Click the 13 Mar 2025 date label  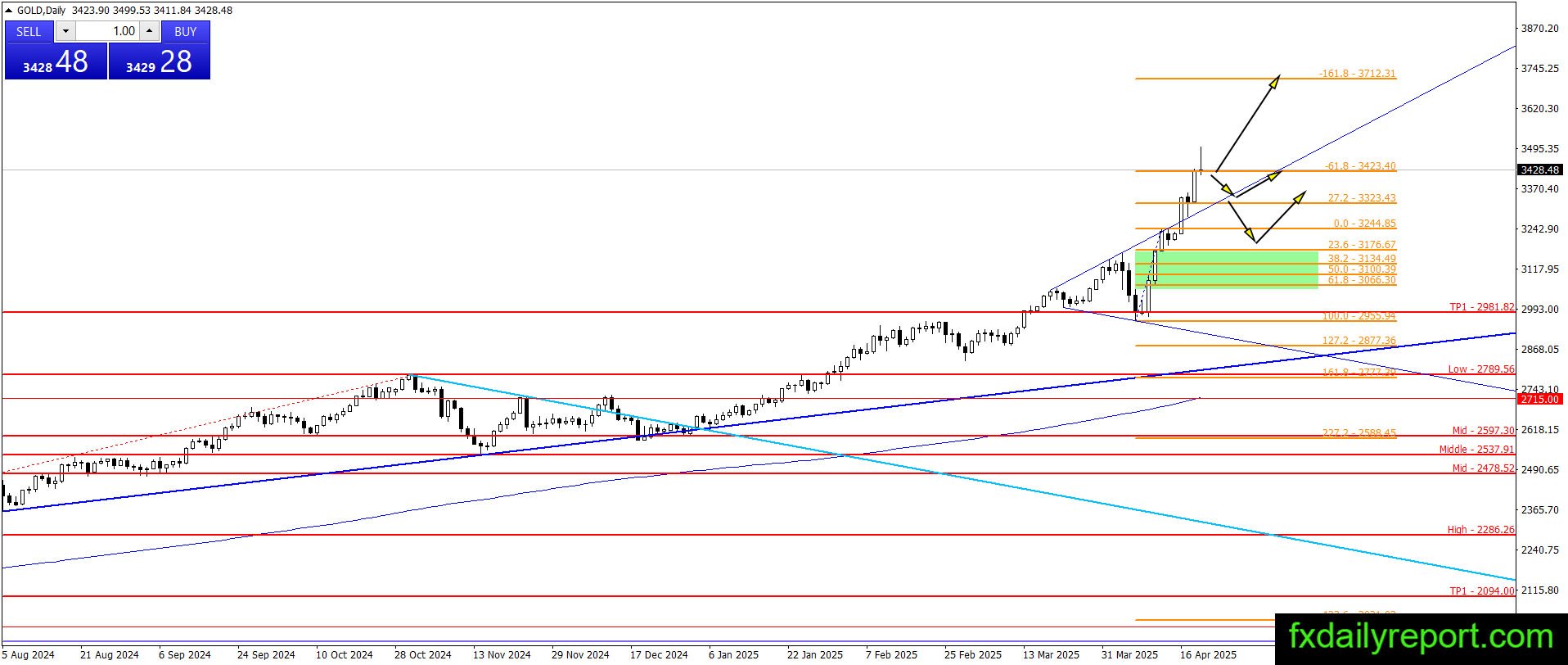point(1052,655)
